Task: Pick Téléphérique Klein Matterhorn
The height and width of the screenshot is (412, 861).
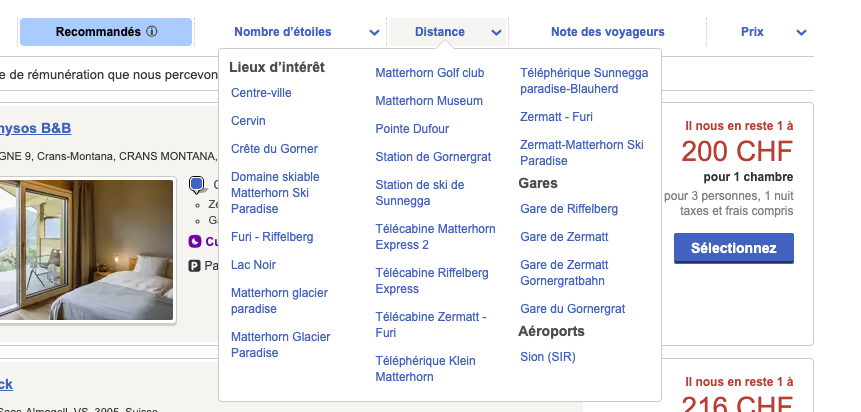Action: 426,369
